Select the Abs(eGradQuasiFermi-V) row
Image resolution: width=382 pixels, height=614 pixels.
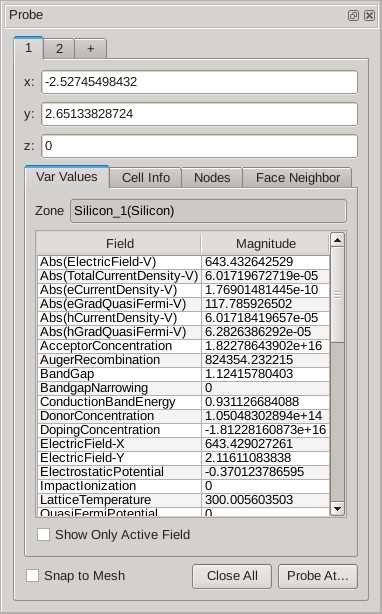pyautogui.click(x=183, y=304)
